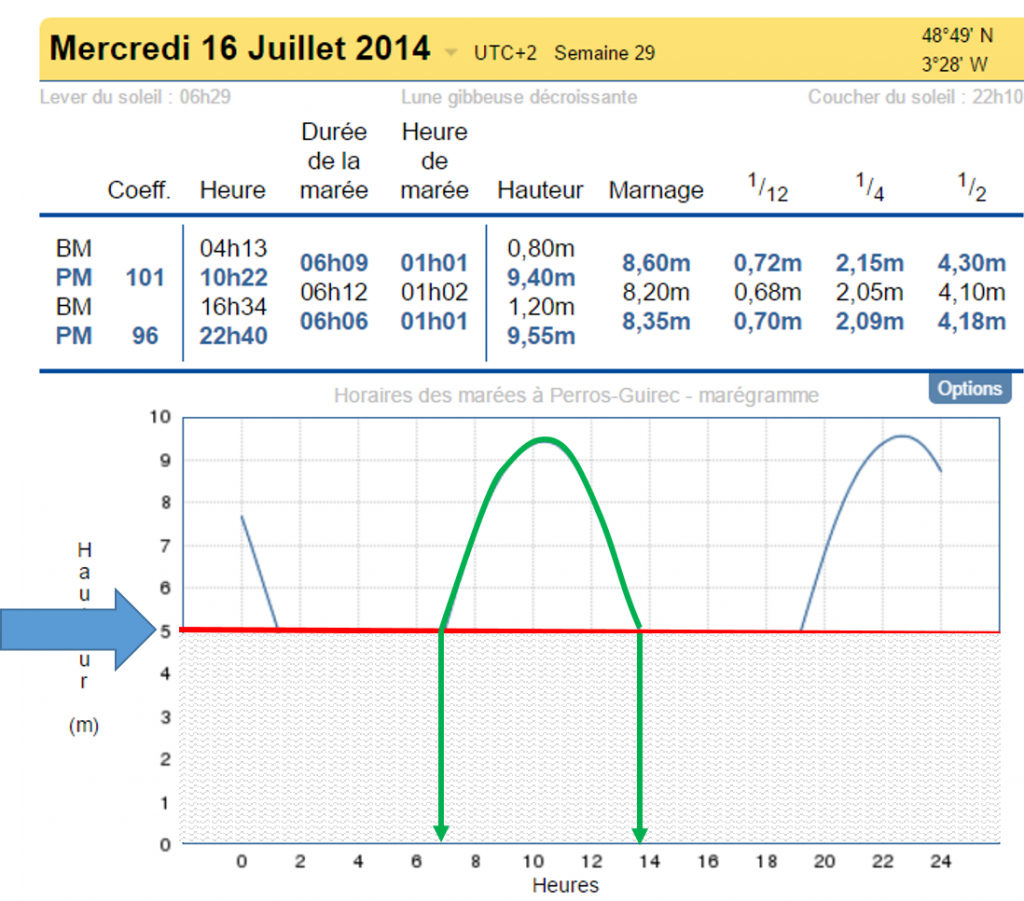
Task: Select the coefficient value 96
Action: [145, 336]
